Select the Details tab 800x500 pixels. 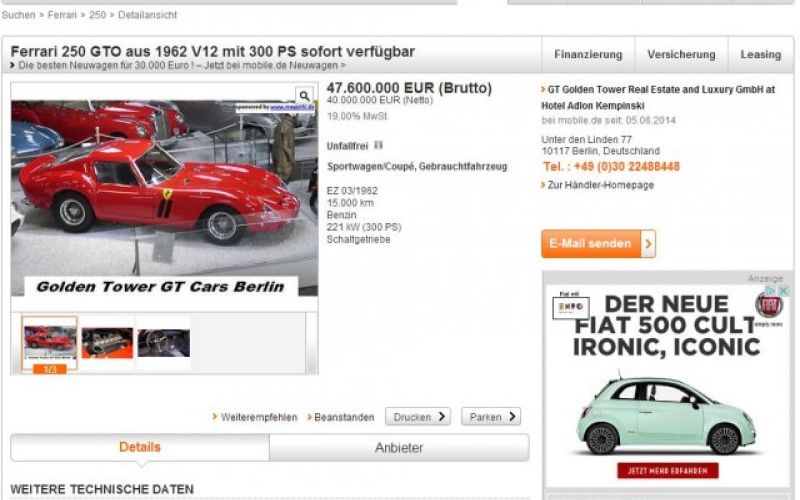click(x=139, y=447)
